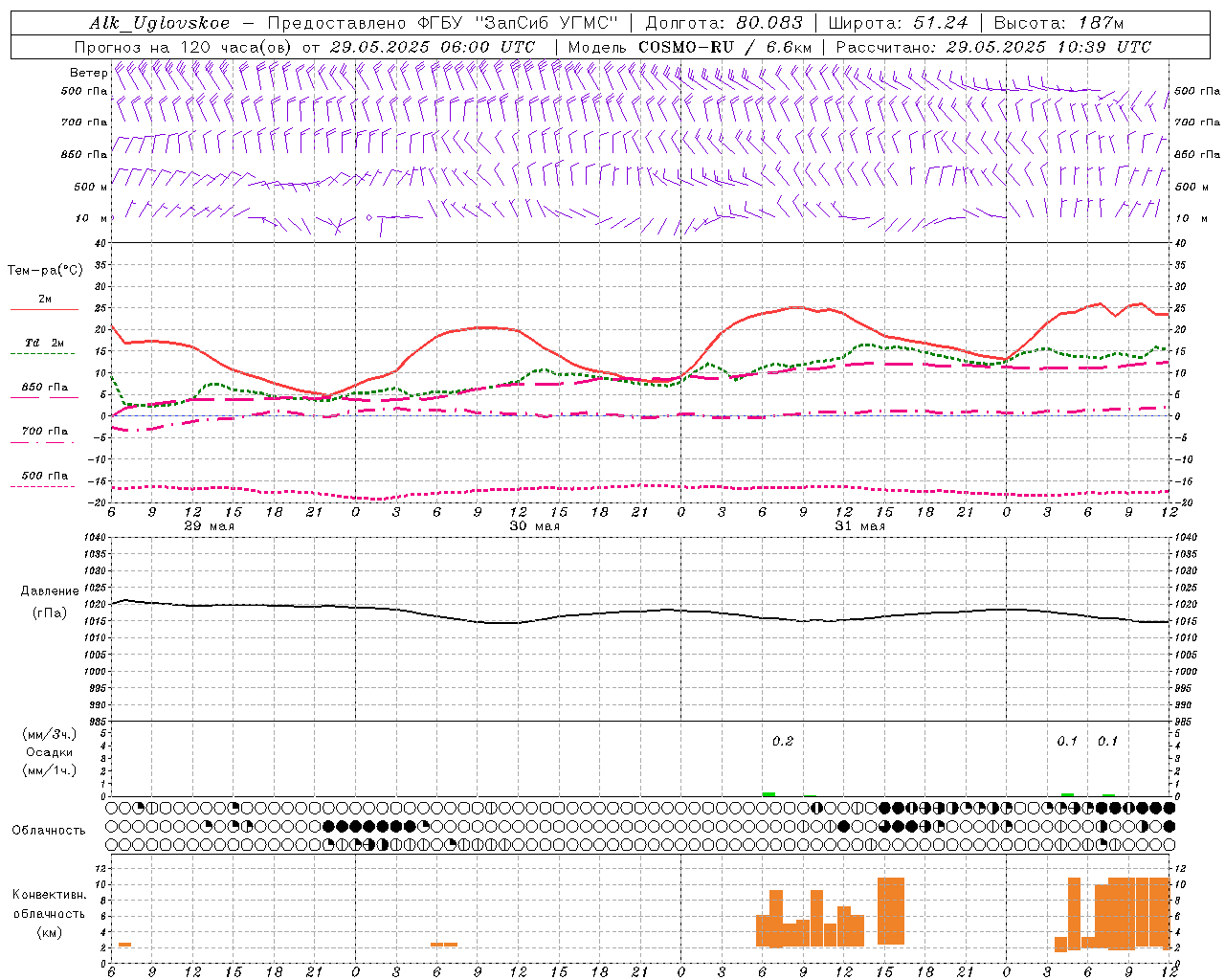Click the Широта: 51.24 value
Screen dimensions: 1225x980
coord(898,23)
